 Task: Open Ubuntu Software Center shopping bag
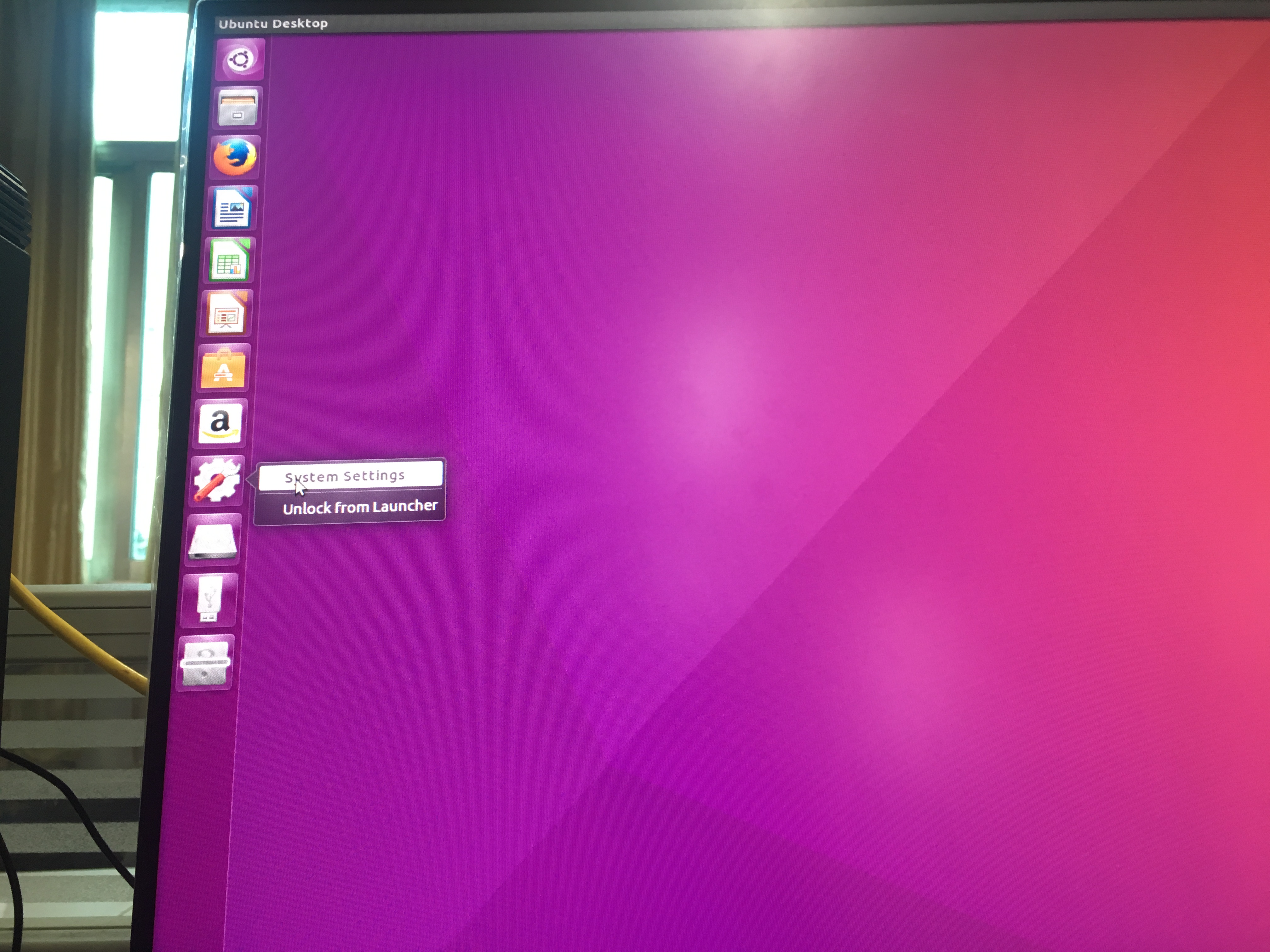click(223, 368)
